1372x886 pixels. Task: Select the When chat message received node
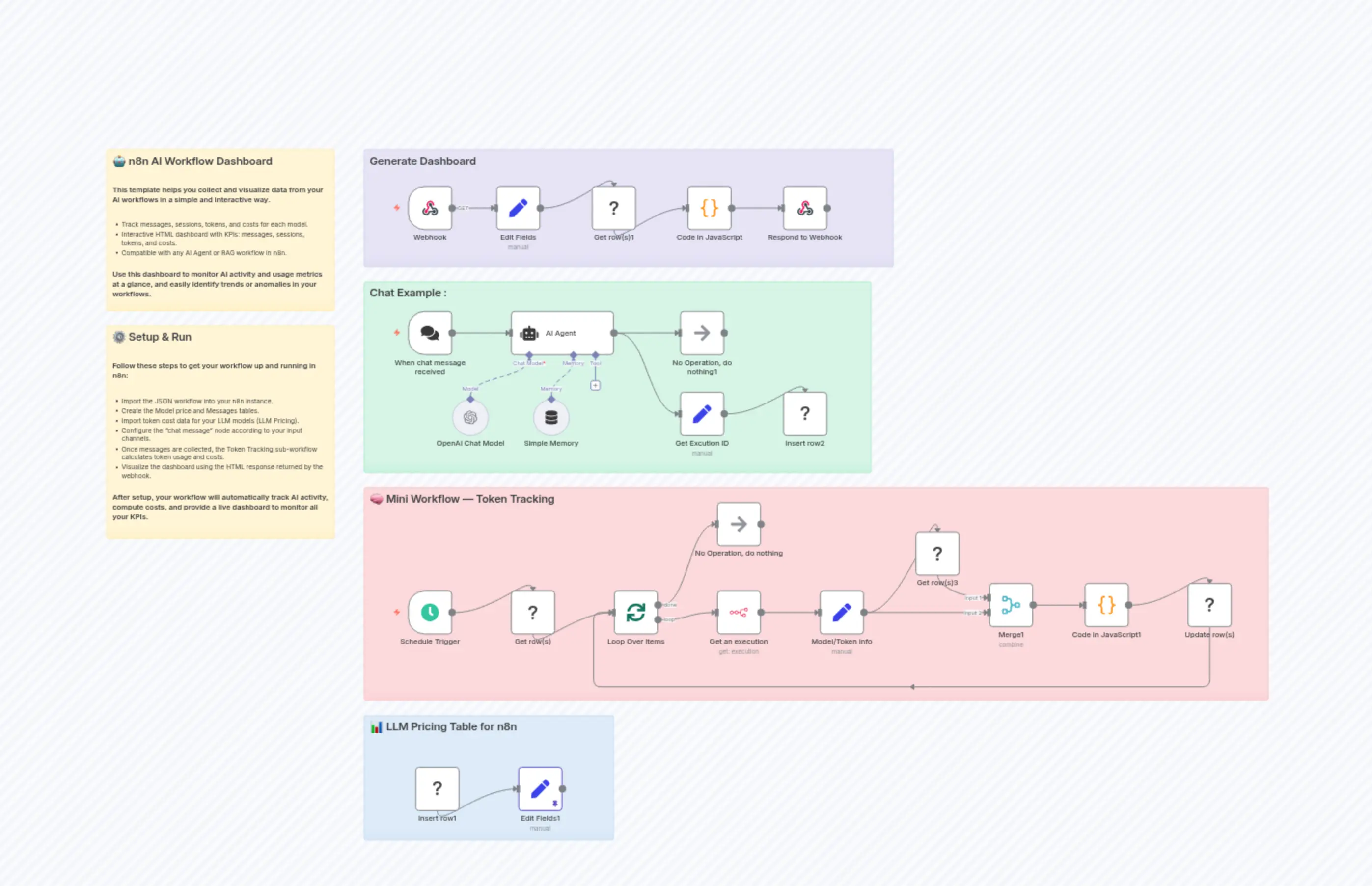tap(430, 333)
